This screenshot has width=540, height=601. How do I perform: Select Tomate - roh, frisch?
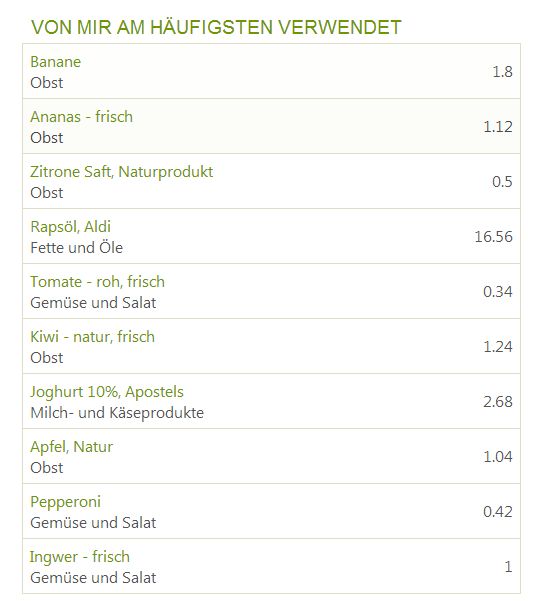click(x=97, y=282)
